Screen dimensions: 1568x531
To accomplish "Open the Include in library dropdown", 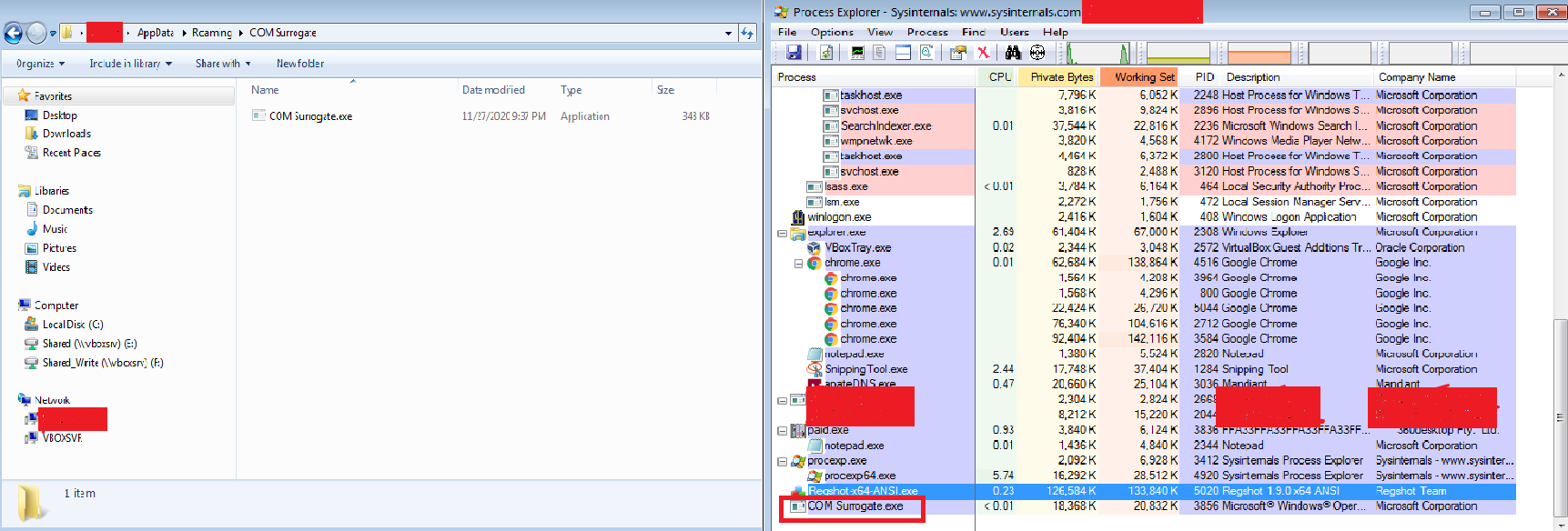I will [x=130, y=64].
